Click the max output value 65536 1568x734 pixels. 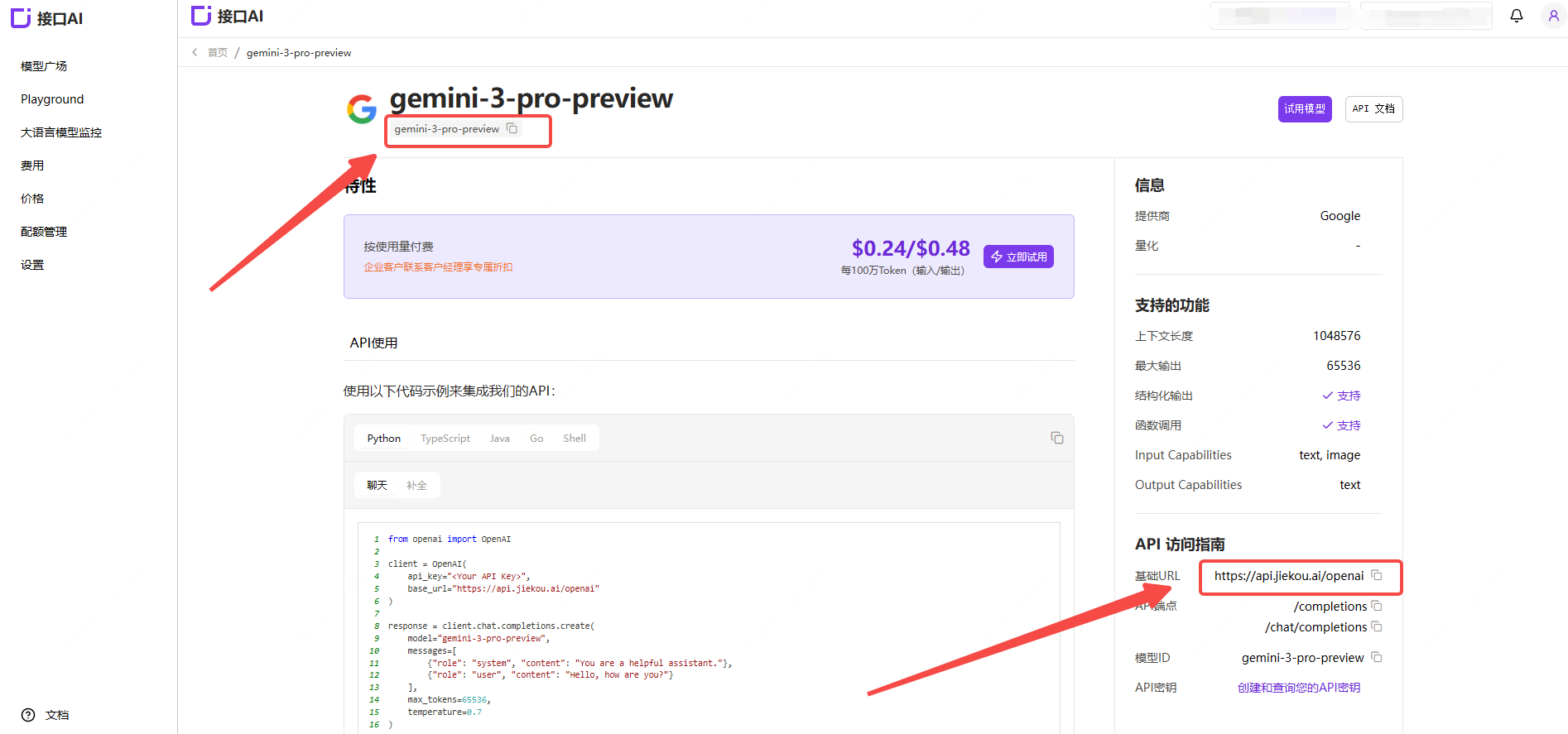1344,365
